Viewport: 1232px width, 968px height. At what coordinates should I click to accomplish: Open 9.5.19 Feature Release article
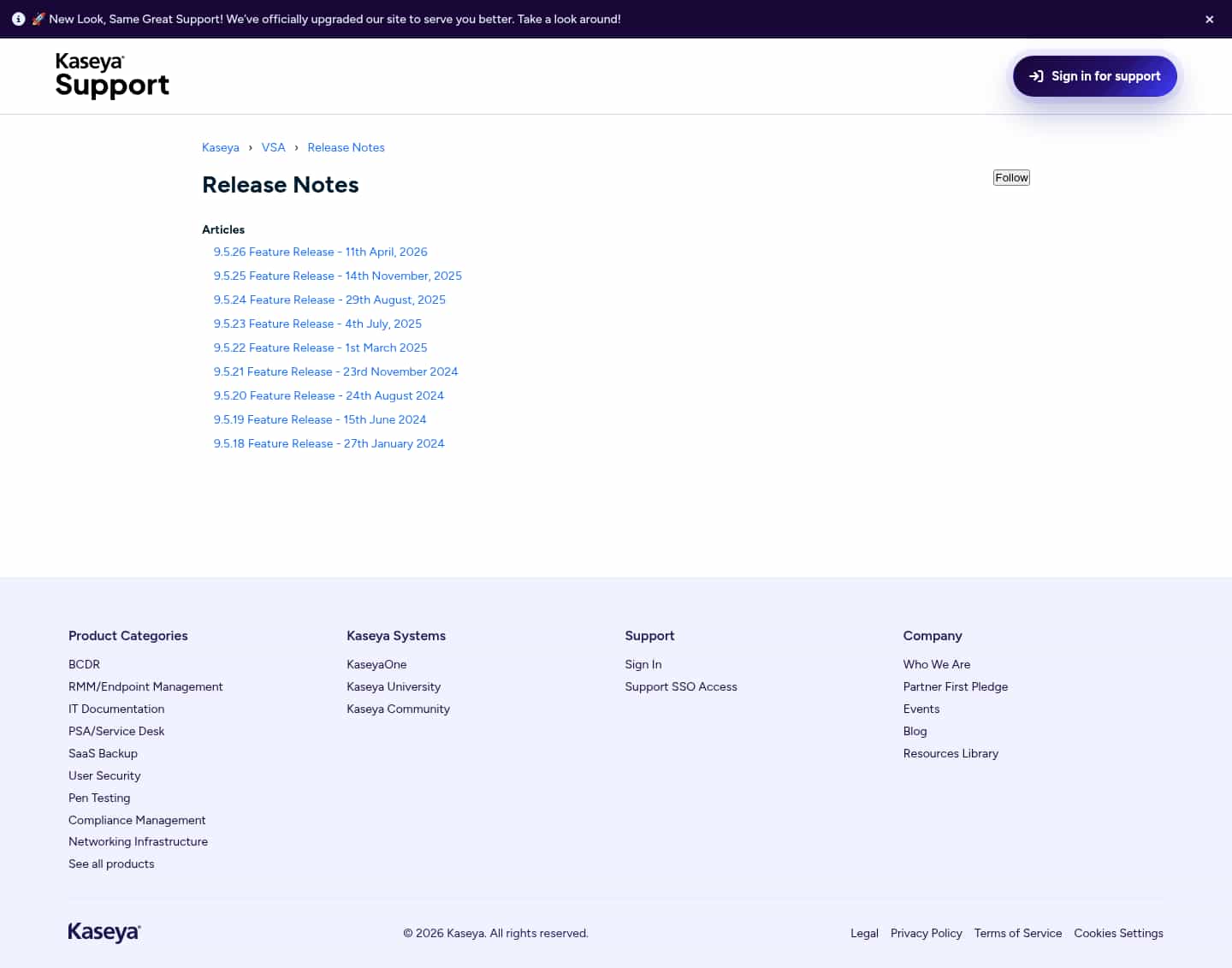click(319, 419)
